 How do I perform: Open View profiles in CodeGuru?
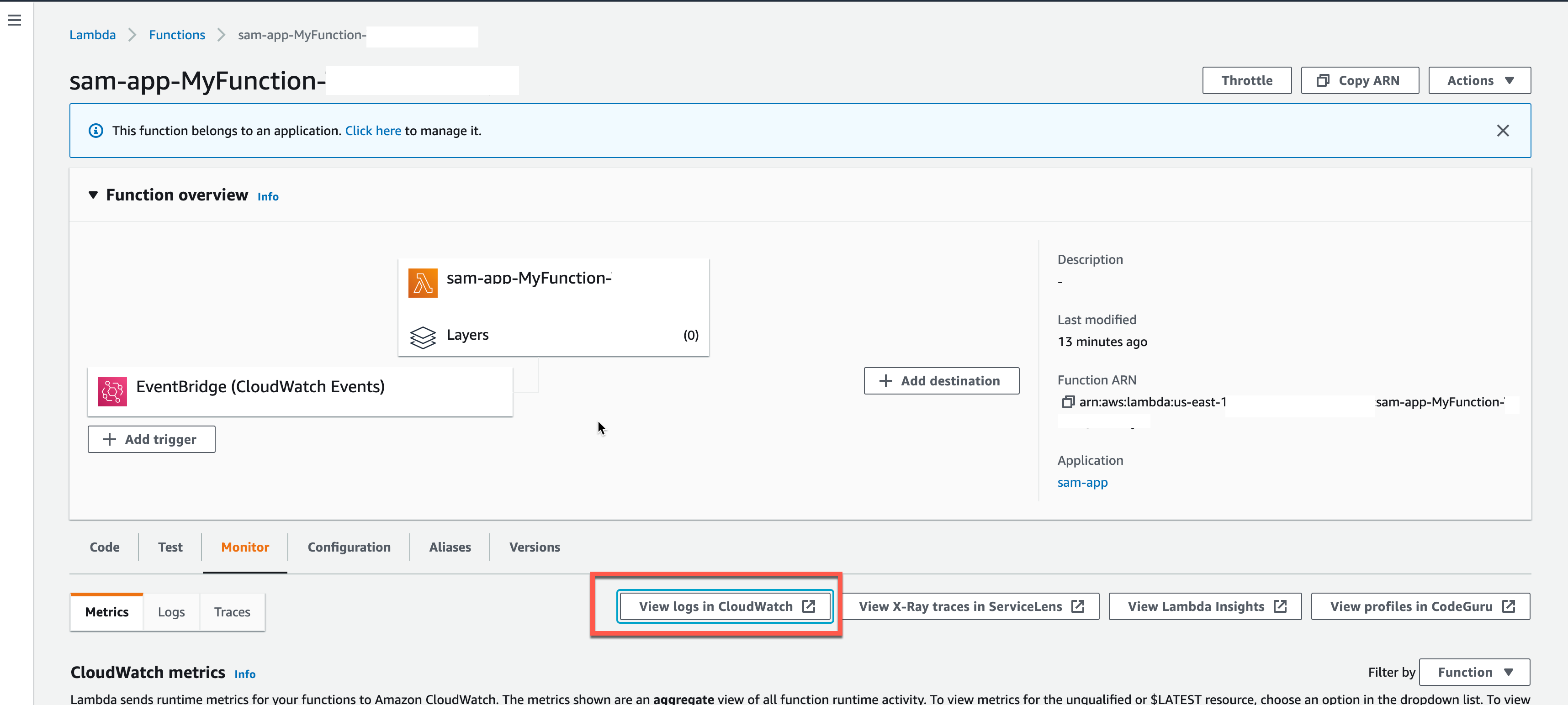[x=1420, y=606]
